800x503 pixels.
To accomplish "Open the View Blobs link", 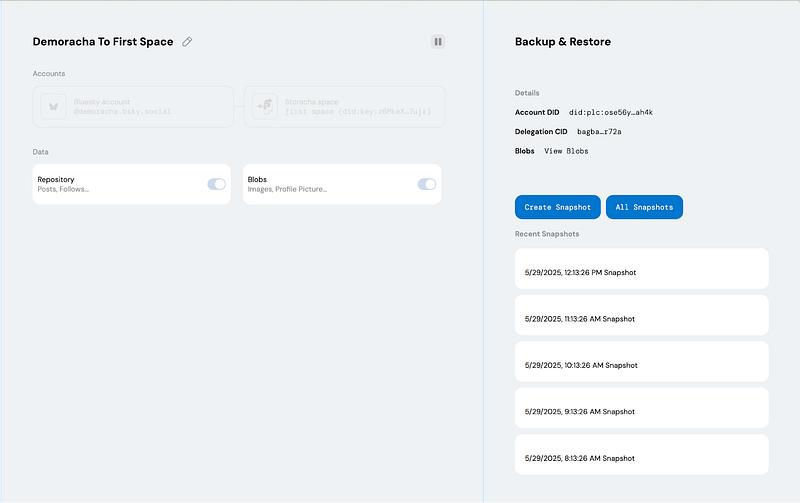I will (x=566, y=151).
